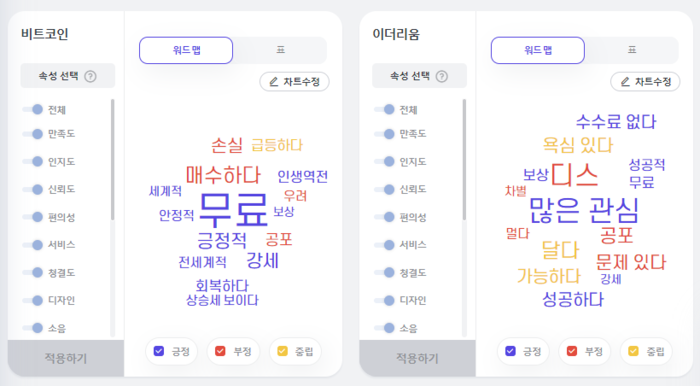
Task: Uncheck 부정 checkbox under 이더리움 word map
Action: (571, 351)
